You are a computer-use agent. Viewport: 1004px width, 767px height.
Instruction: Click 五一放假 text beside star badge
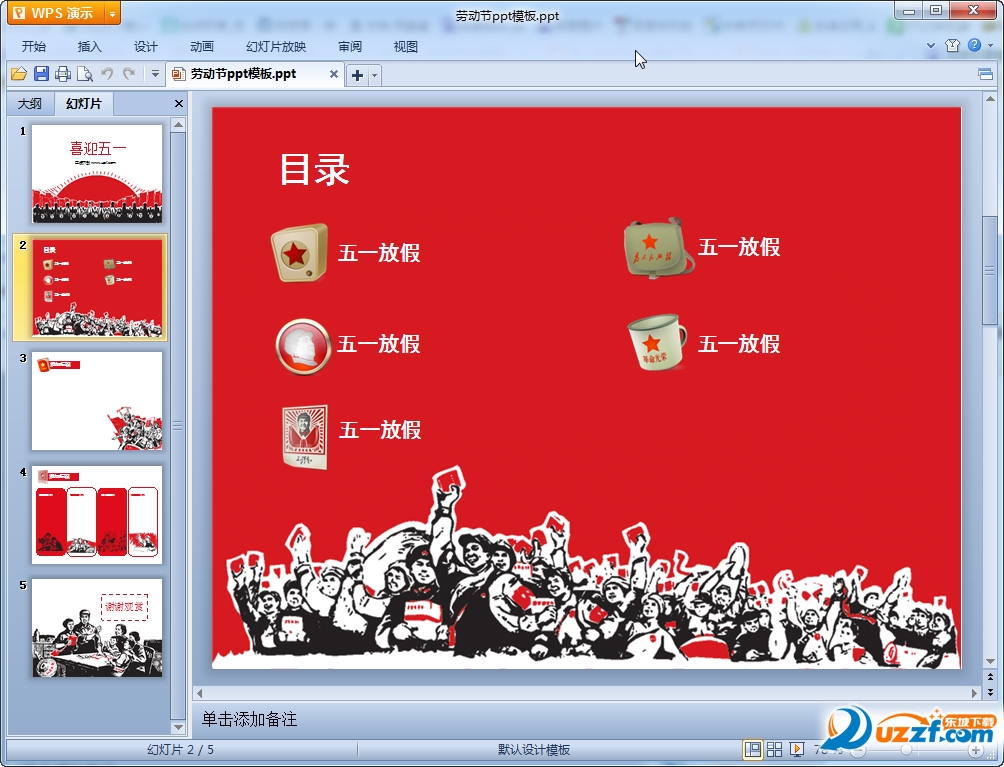coord(379,253)
